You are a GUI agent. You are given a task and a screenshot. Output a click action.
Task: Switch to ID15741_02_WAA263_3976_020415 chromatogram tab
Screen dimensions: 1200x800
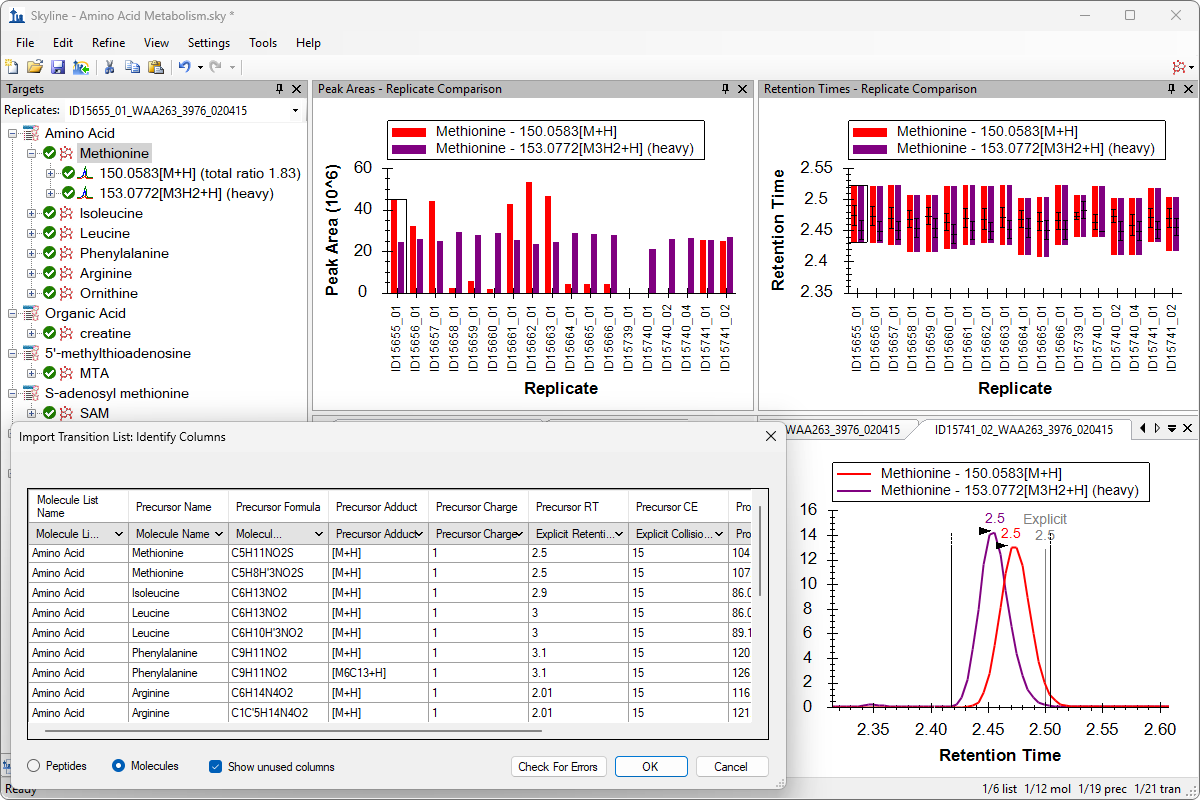click(1023, 429)
